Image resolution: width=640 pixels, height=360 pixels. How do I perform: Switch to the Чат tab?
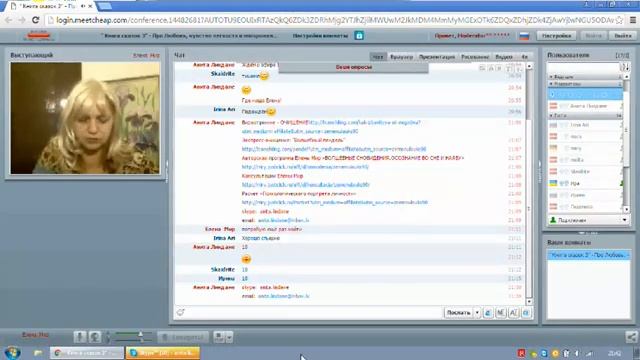point(378,57)
